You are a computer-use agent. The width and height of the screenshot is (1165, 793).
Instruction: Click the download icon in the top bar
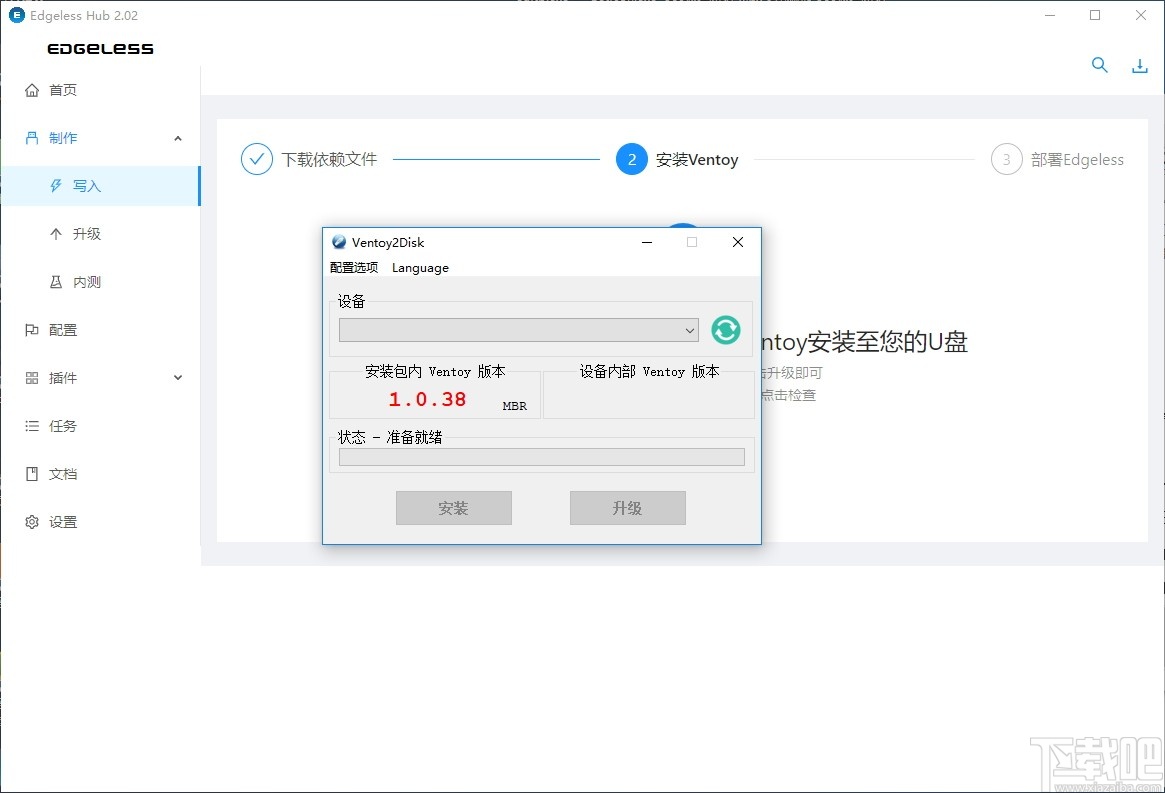coord(1140,64)
